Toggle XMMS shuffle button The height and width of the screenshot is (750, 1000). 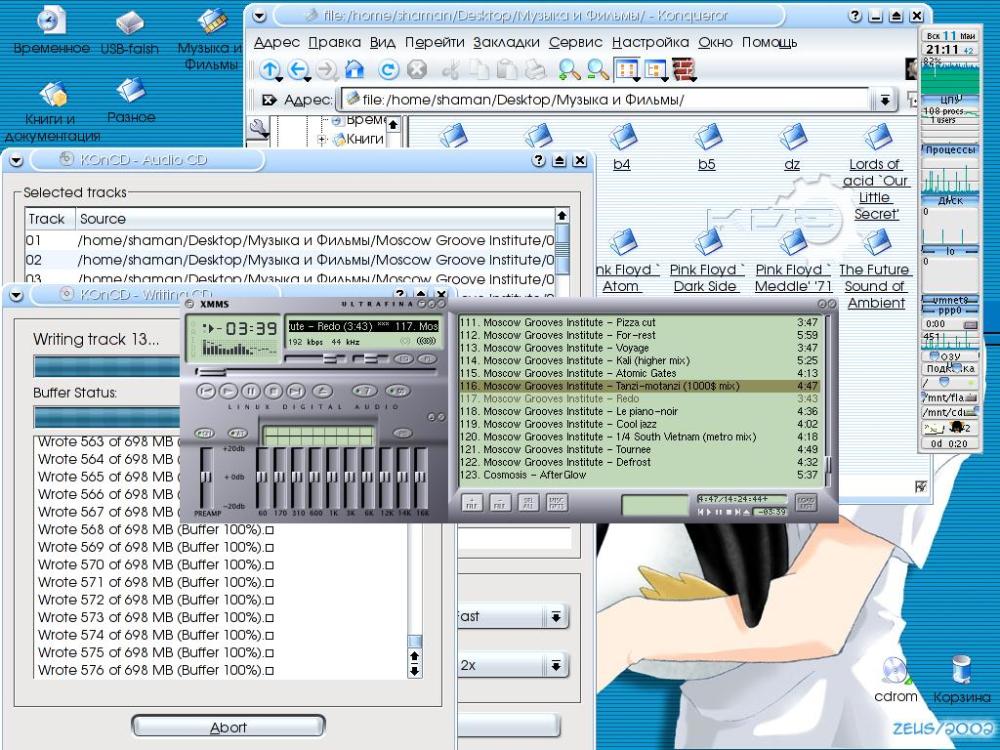365,390
